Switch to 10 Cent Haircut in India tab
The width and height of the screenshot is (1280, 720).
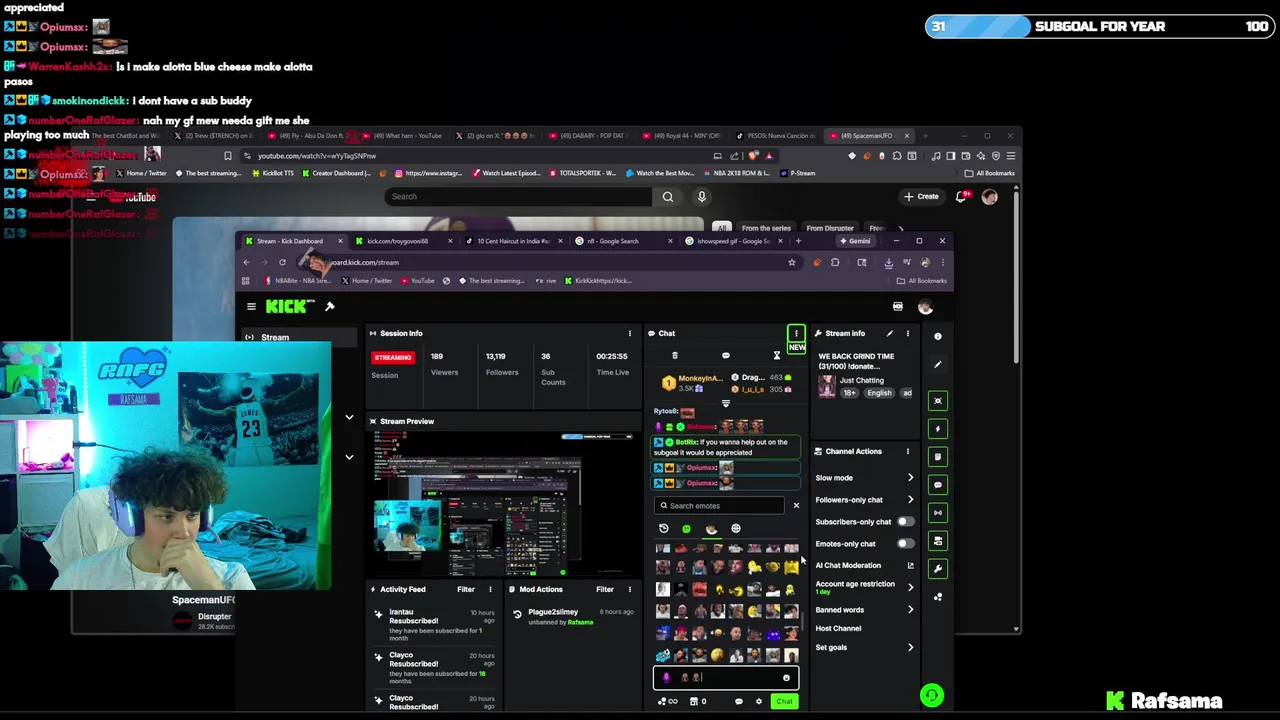tap(514, 241)
